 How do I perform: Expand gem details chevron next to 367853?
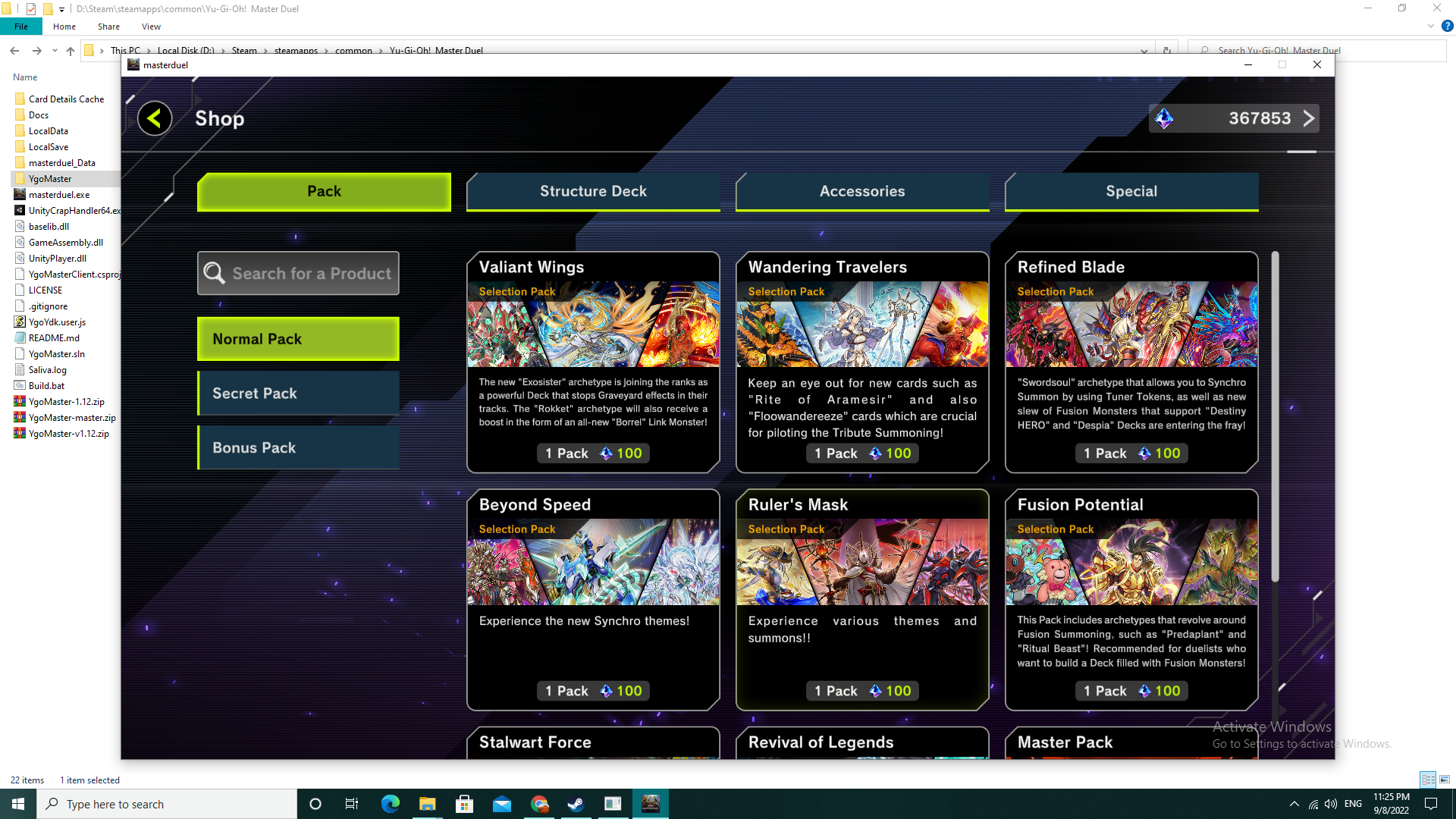pyautogui.click(x=1308, y=118)
